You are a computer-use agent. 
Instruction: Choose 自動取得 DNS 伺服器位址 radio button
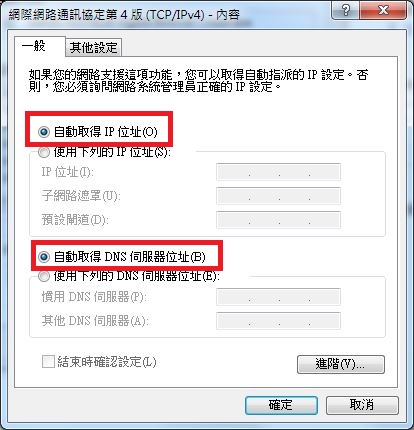coord(44,257)
